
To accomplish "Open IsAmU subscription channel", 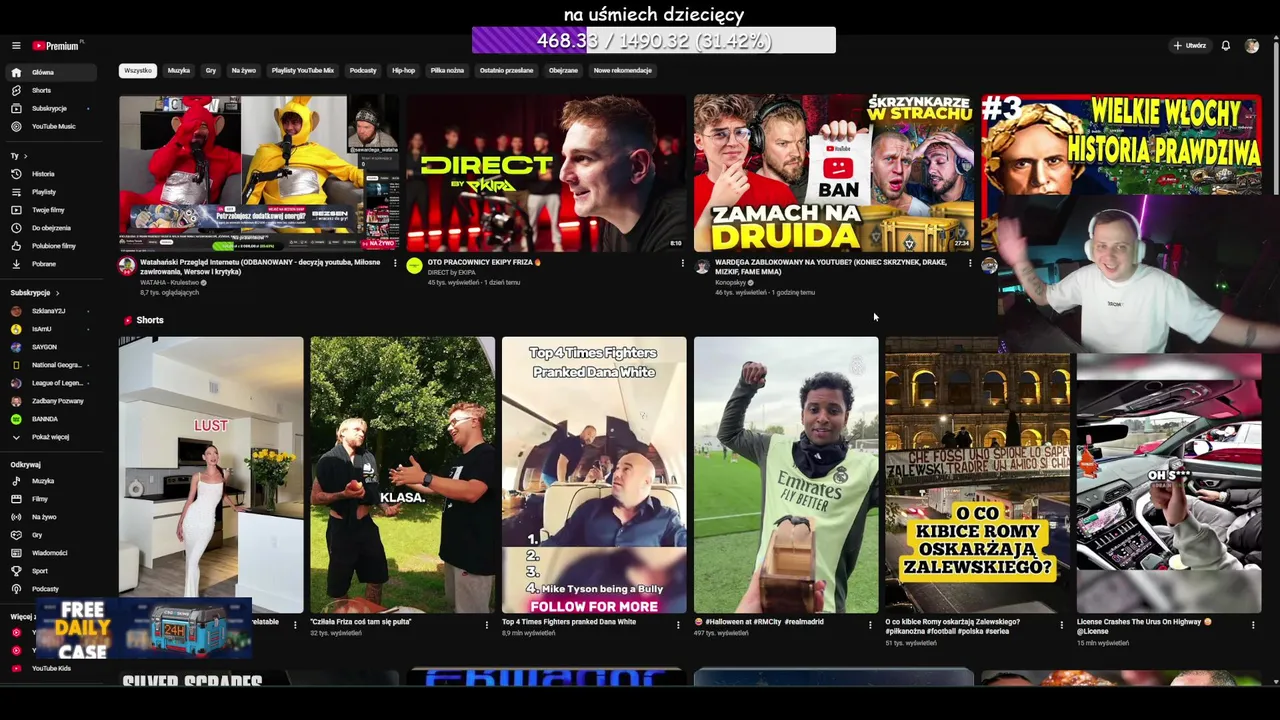I will [x=50, y=329].
